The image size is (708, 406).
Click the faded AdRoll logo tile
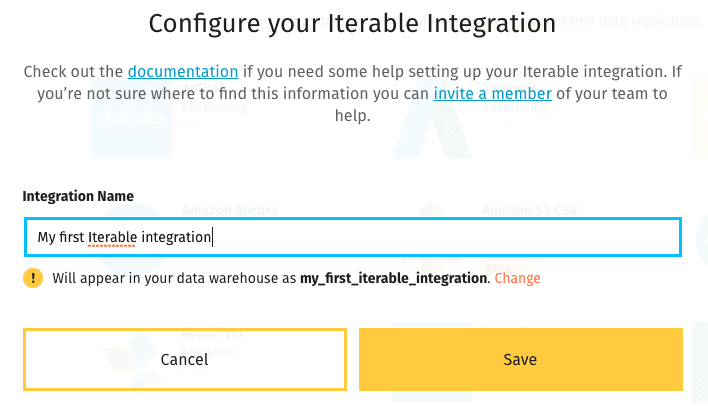click(x=132, y=118)
